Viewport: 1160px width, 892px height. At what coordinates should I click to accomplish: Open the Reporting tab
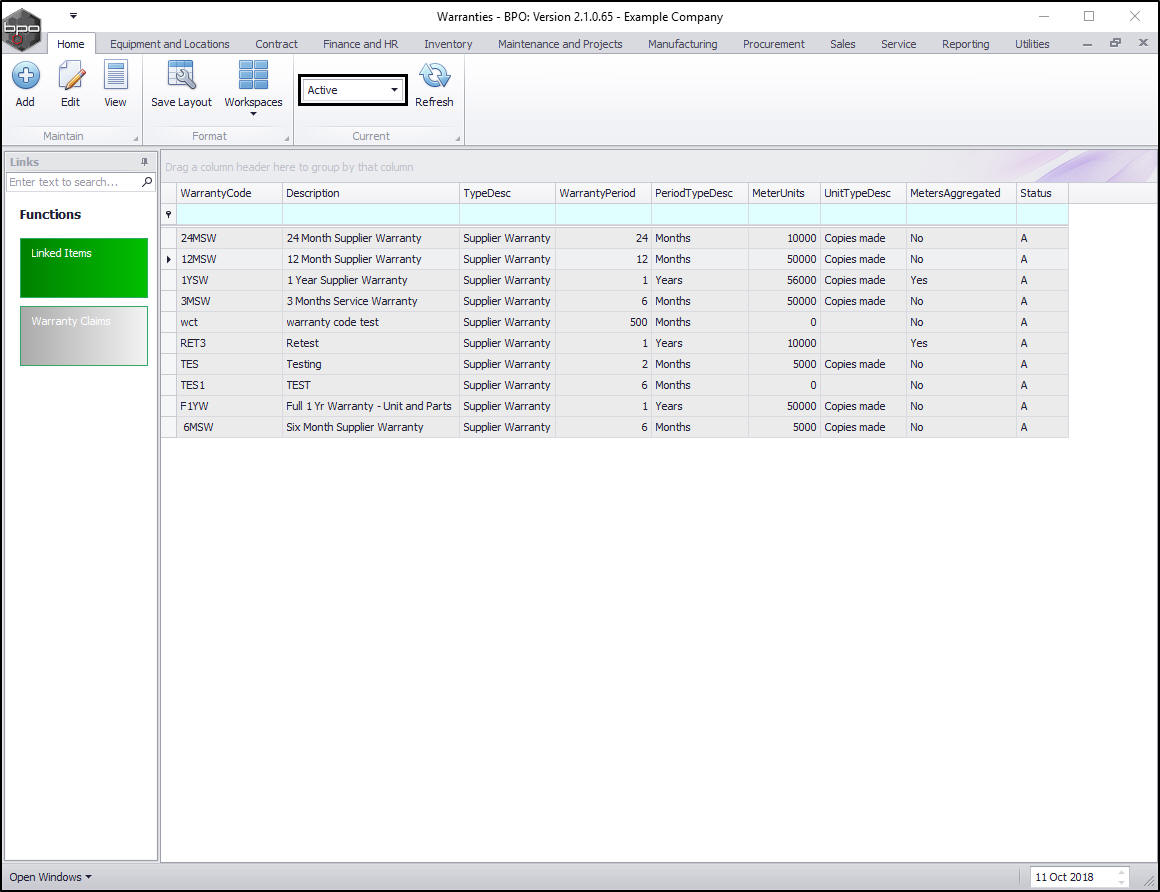pyautogui.click(x=965, y=44)
